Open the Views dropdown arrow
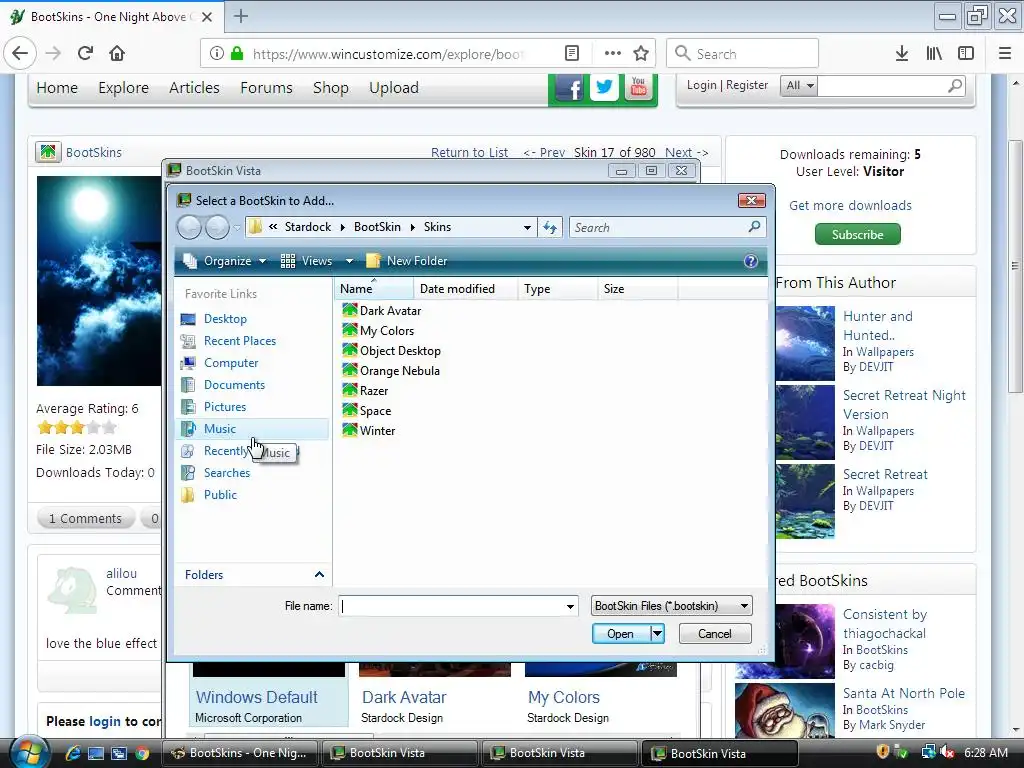Image resolution: width=1024 pixels, height=768 pixels. coord(349,261)
